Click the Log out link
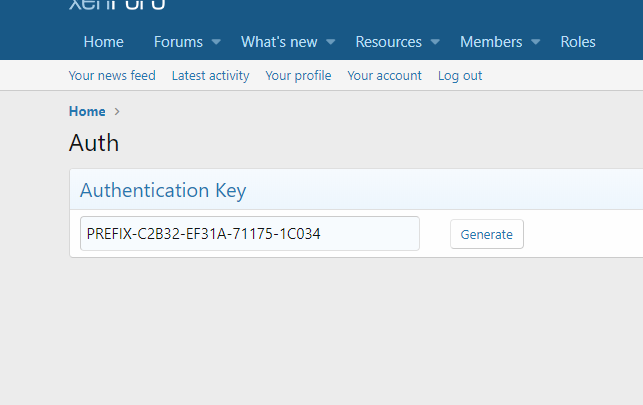 (460, 76)
